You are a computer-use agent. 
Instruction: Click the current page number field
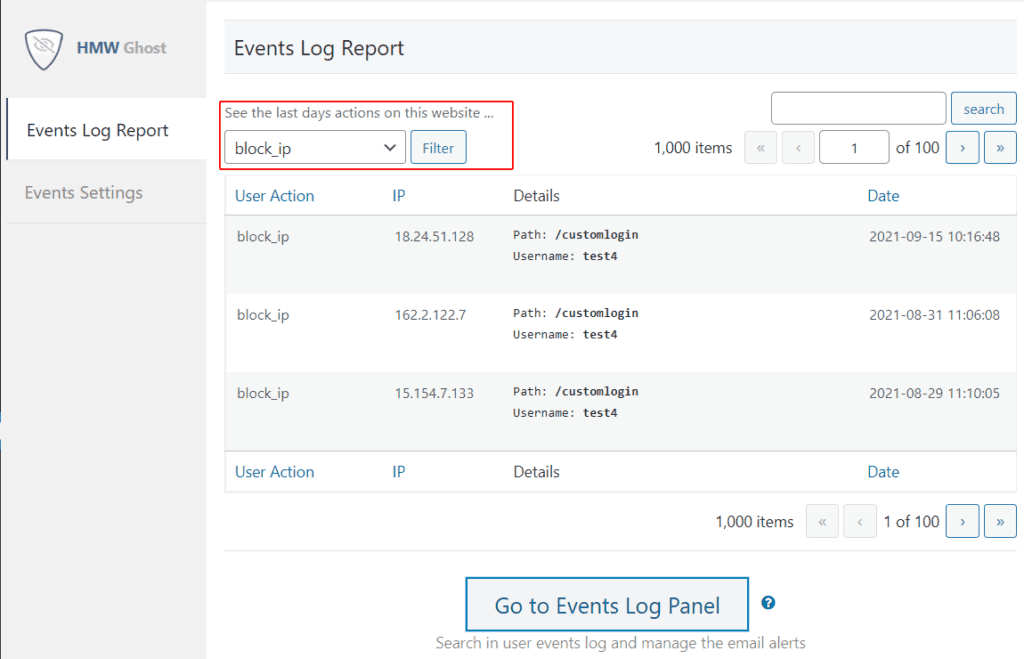[x=853, y=147]
